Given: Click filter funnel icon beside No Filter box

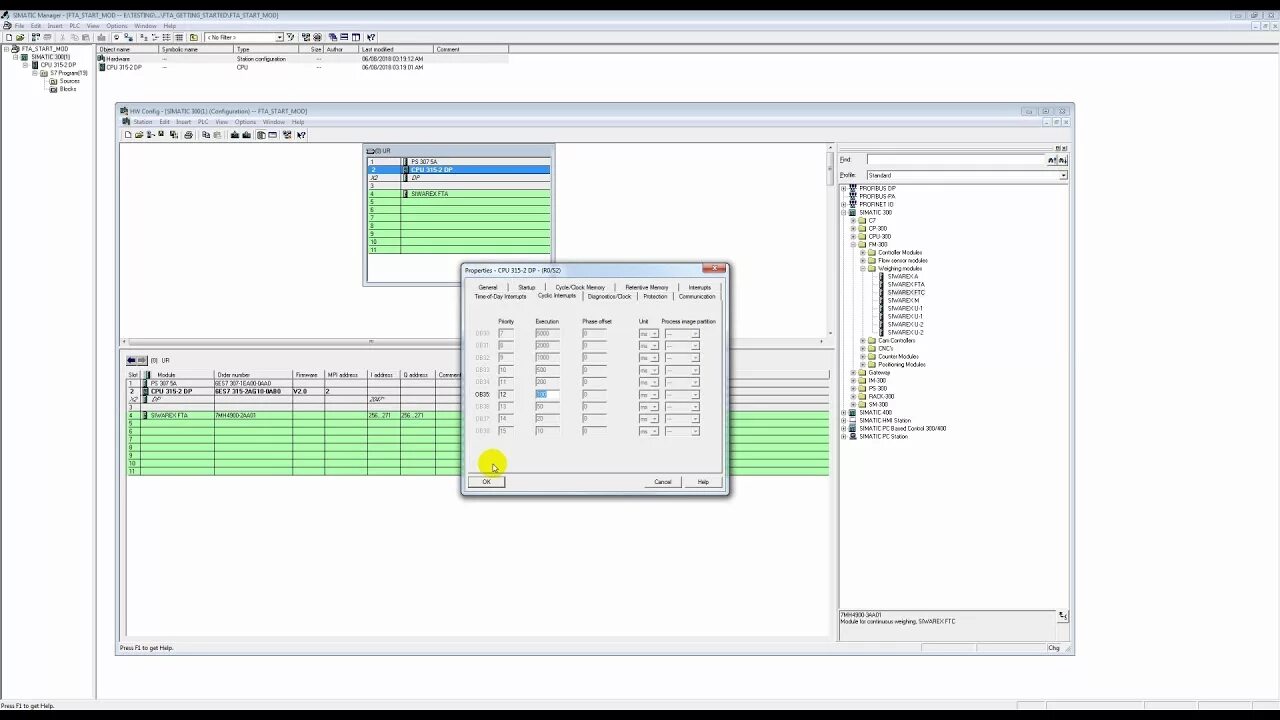Looking at the screenshot, I should coord(290,37).
